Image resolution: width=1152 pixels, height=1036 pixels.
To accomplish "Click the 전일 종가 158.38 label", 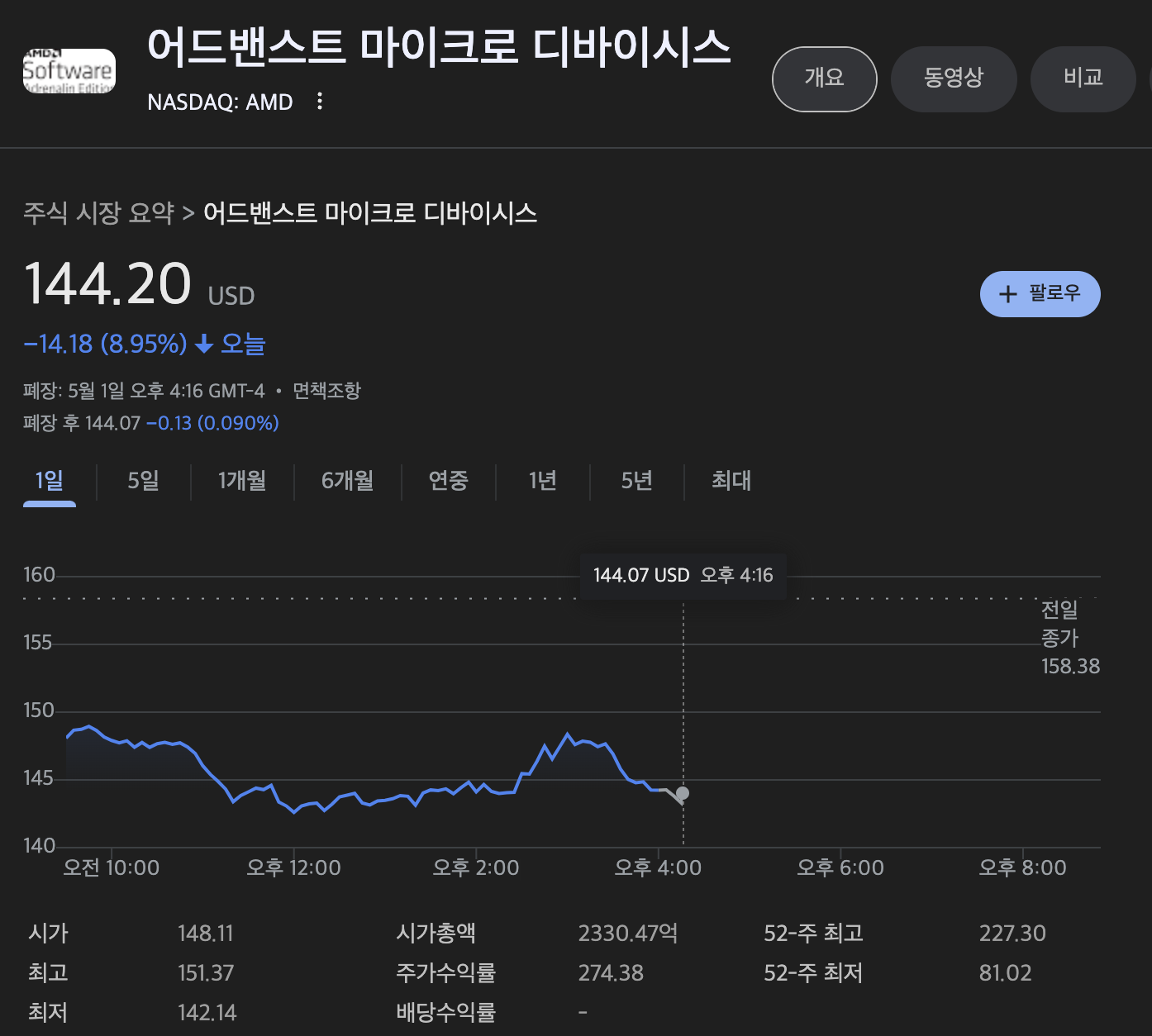I will (x=1070, y=638).
